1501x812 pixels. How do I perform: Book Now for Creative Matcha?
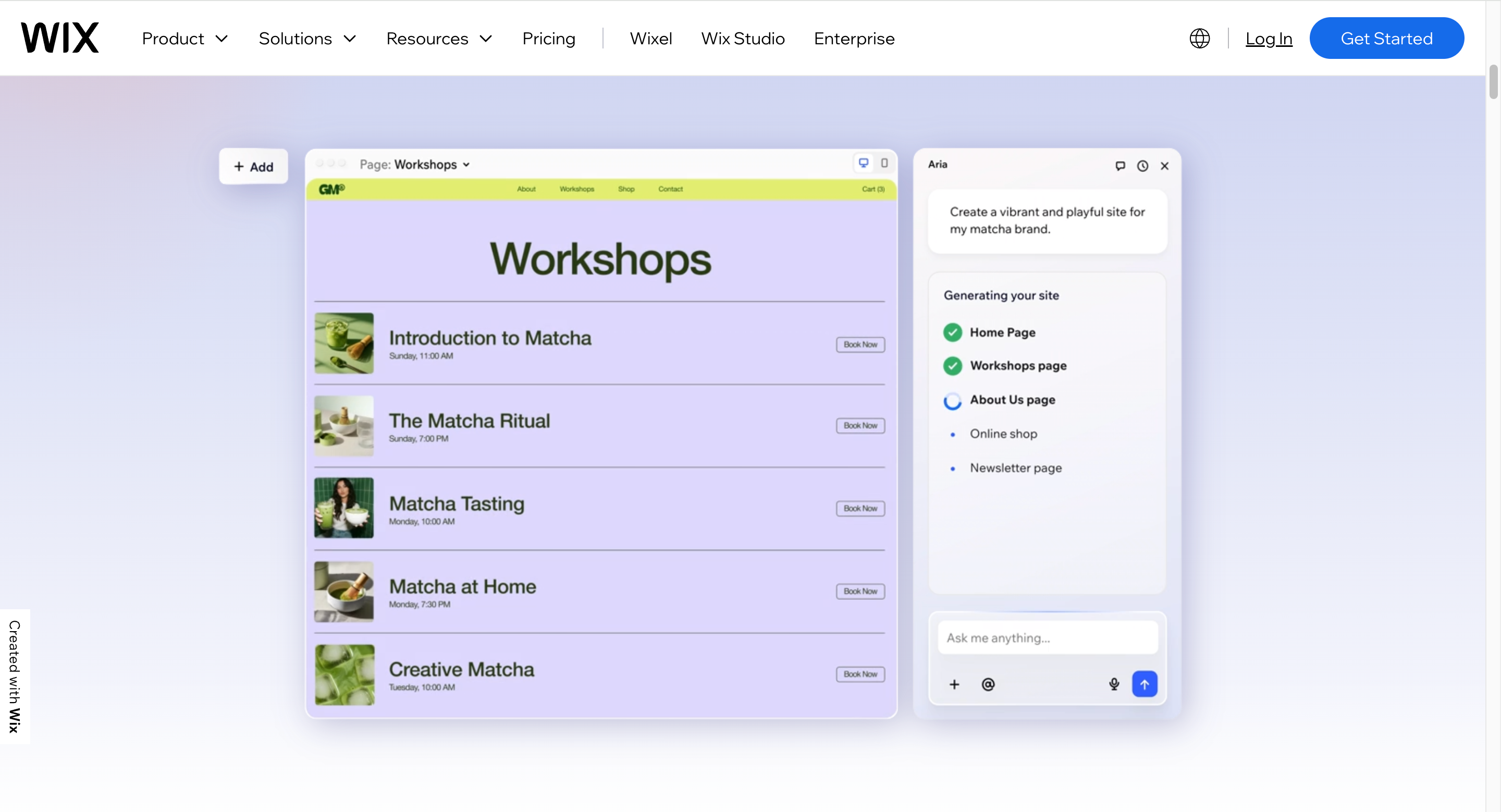click(860, 673)
